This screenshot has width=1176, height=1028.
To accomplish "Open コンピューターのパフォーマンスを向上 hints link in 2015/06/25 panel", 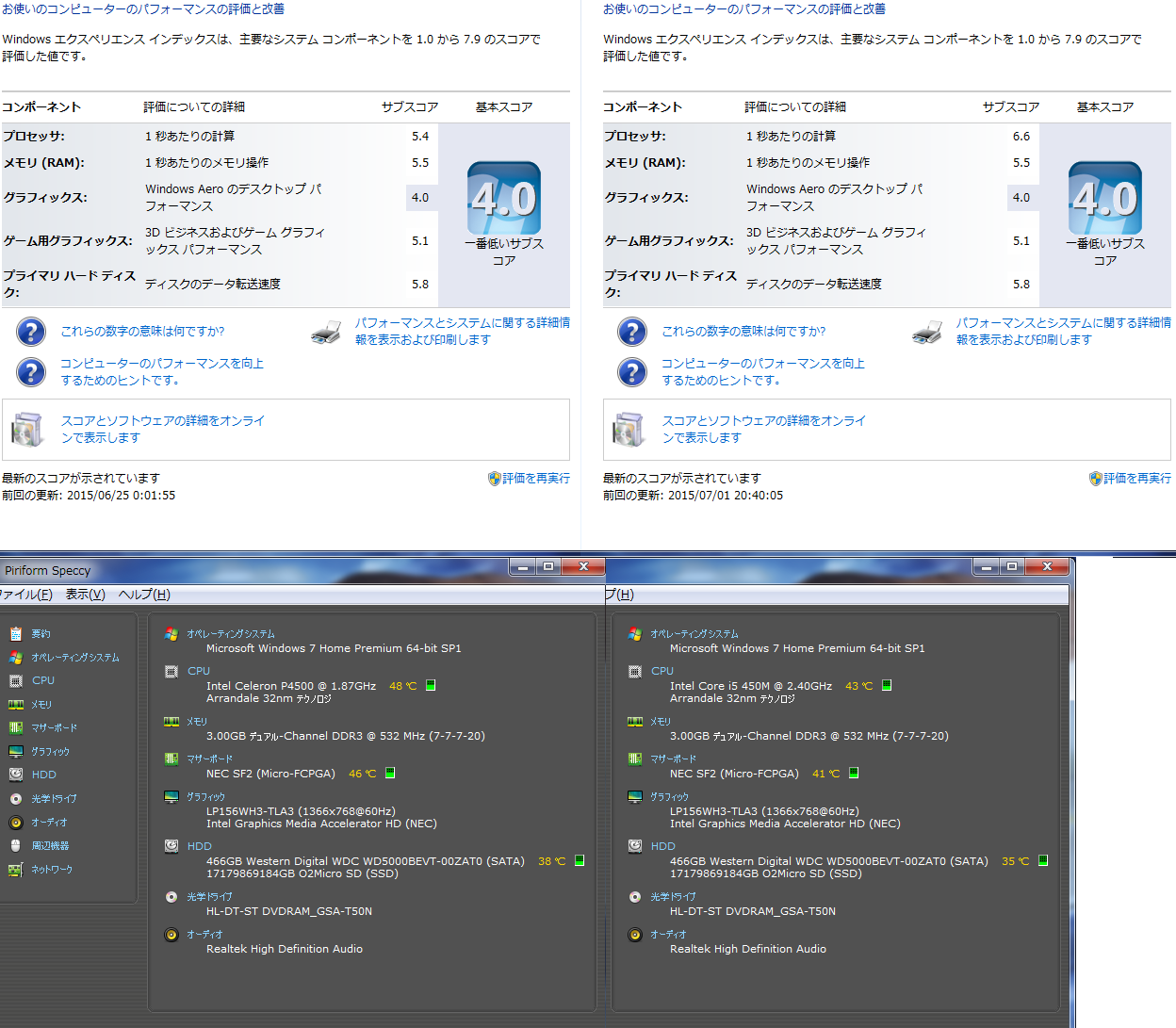I will coord(162,372).
